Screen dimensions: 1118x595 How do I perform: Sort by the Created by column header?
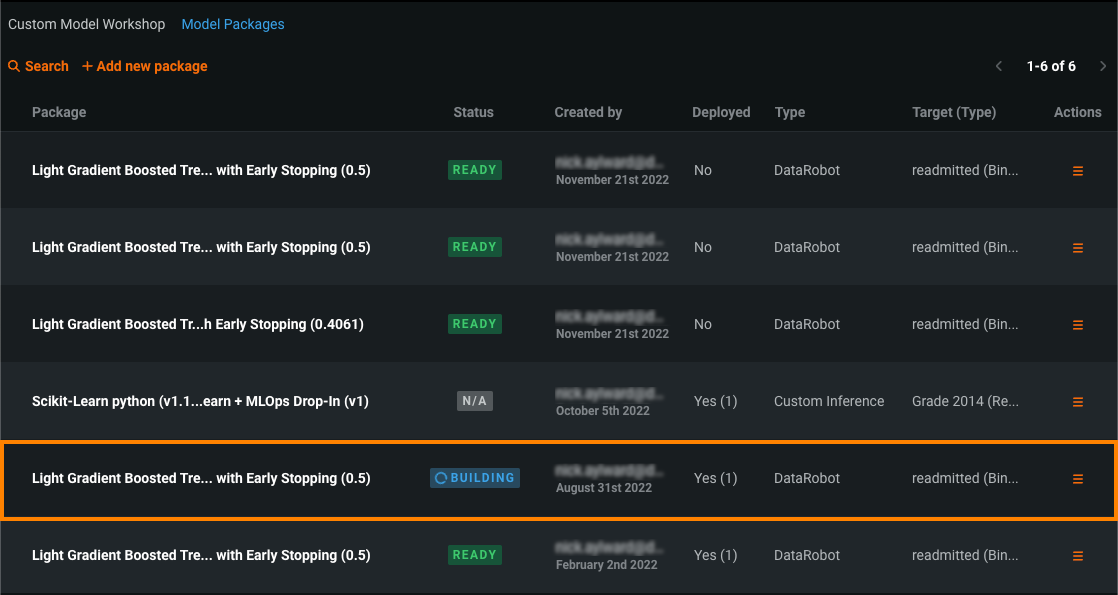click(x=588, y=112)
